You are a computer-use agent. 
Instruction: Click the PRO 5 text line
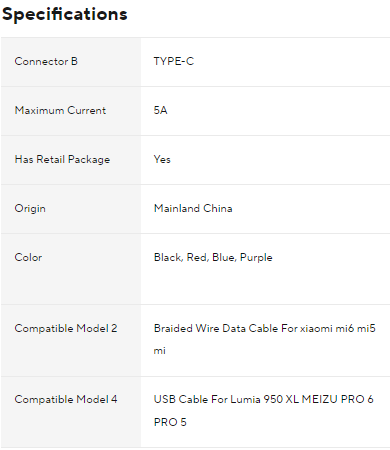pyautogui.click(x=170, y=422)
